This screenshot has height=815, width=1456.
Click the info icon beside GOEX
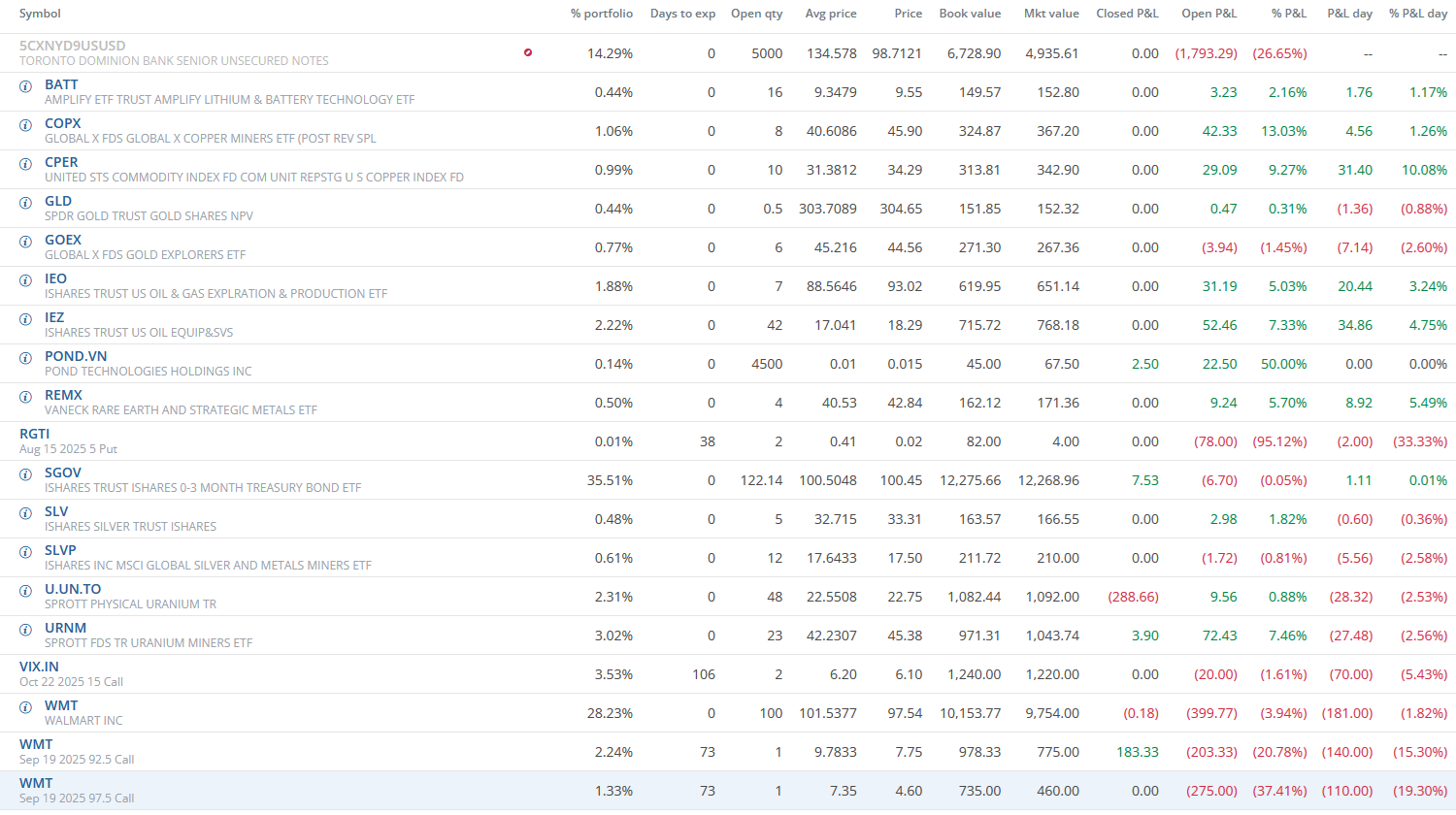[26, 242]
